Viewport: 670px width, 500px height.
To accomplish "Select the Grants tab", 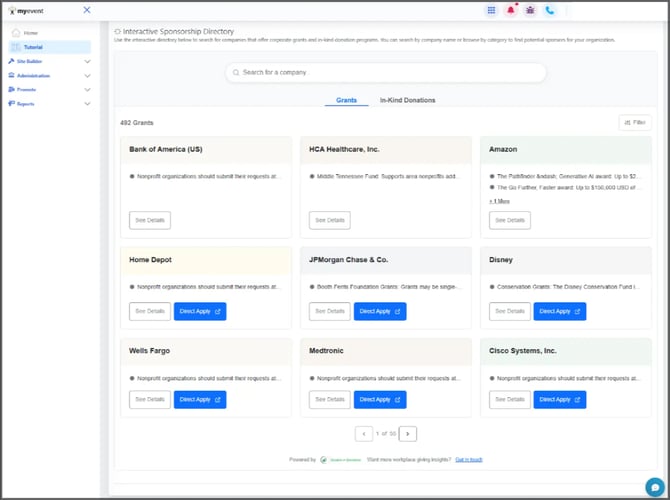I will click(346, 100).
